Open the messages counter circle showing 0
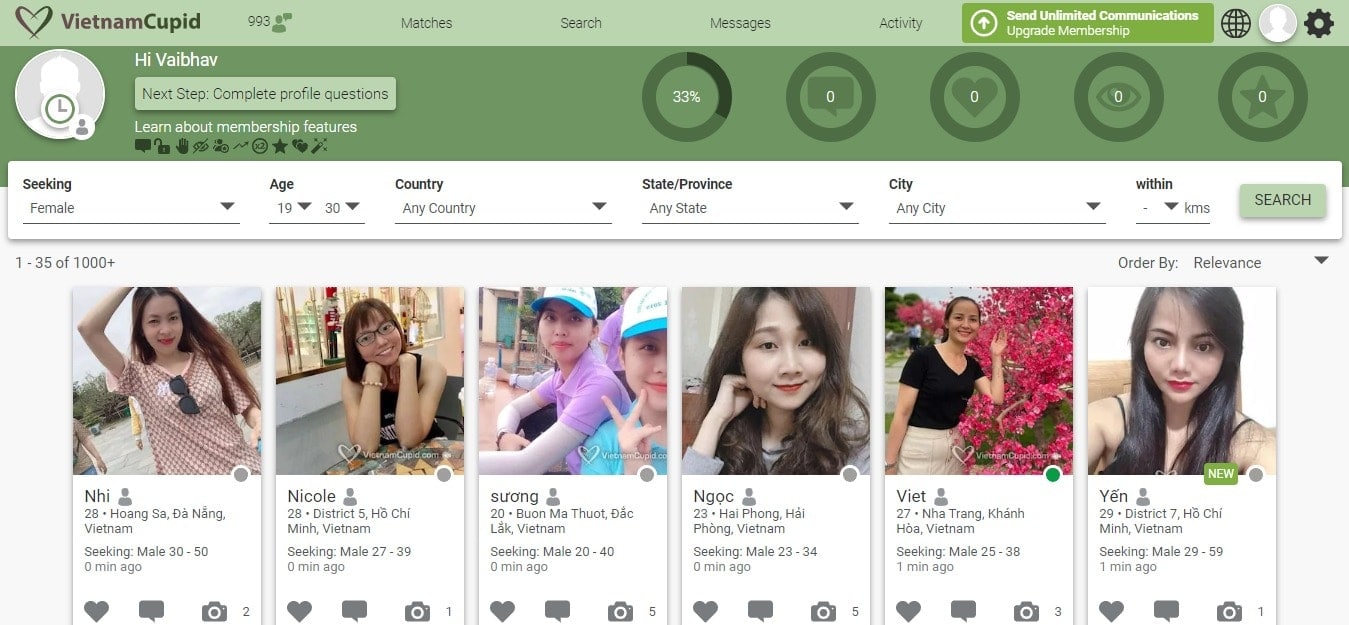The image size is (1349, 625). (x=830, y=97)
